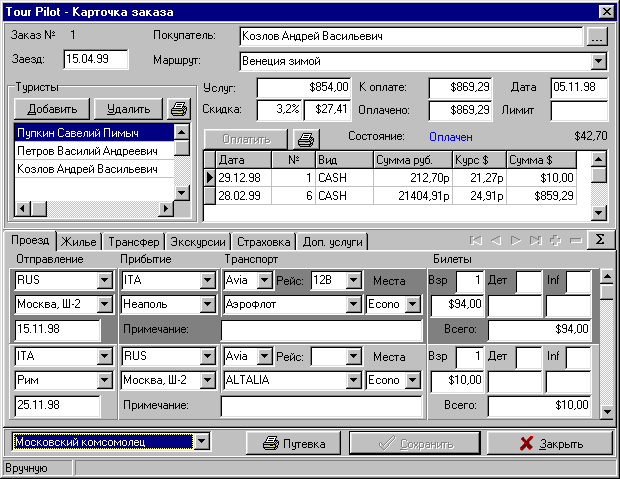Viewport: 620px width, 479px height.
Task: Go to next record navigator arrow
Action: pos(516,240)
